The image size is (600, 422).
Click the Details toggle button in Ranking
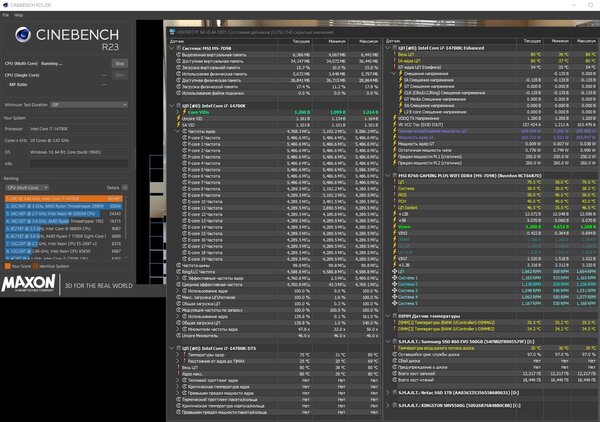[x=125, y=187]
